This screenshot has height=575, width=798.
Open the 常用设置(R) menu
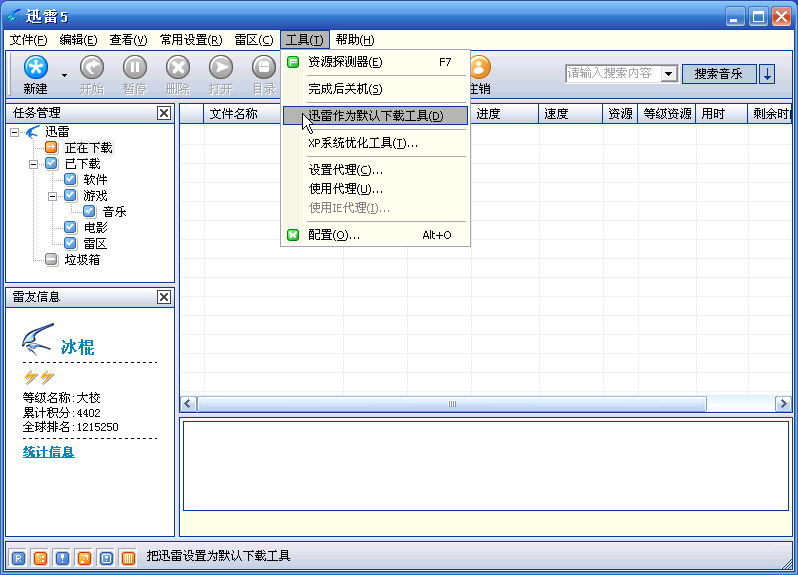click(x=191, y=40)
